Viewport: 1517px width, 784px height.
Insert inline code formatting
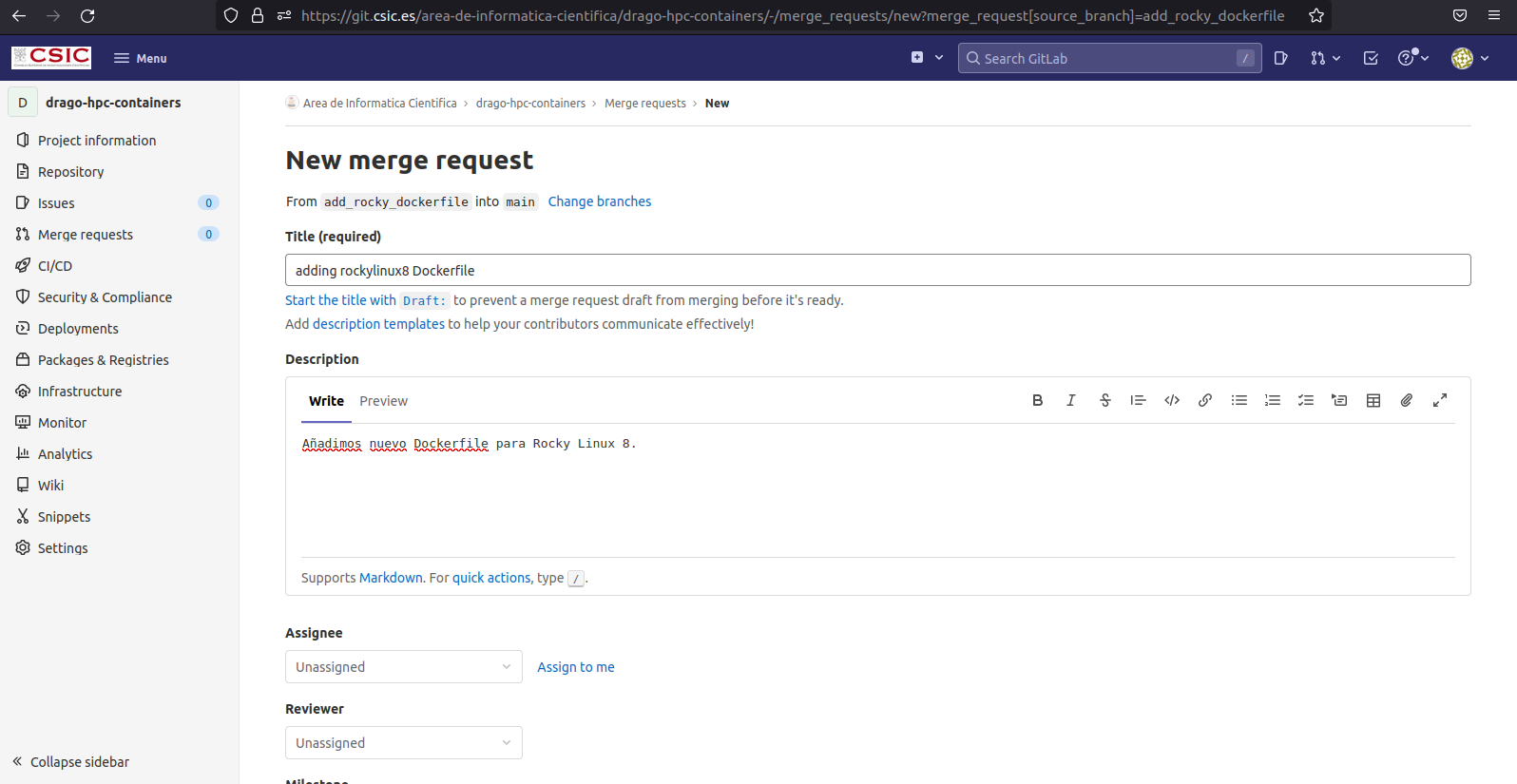[1172, 400]
